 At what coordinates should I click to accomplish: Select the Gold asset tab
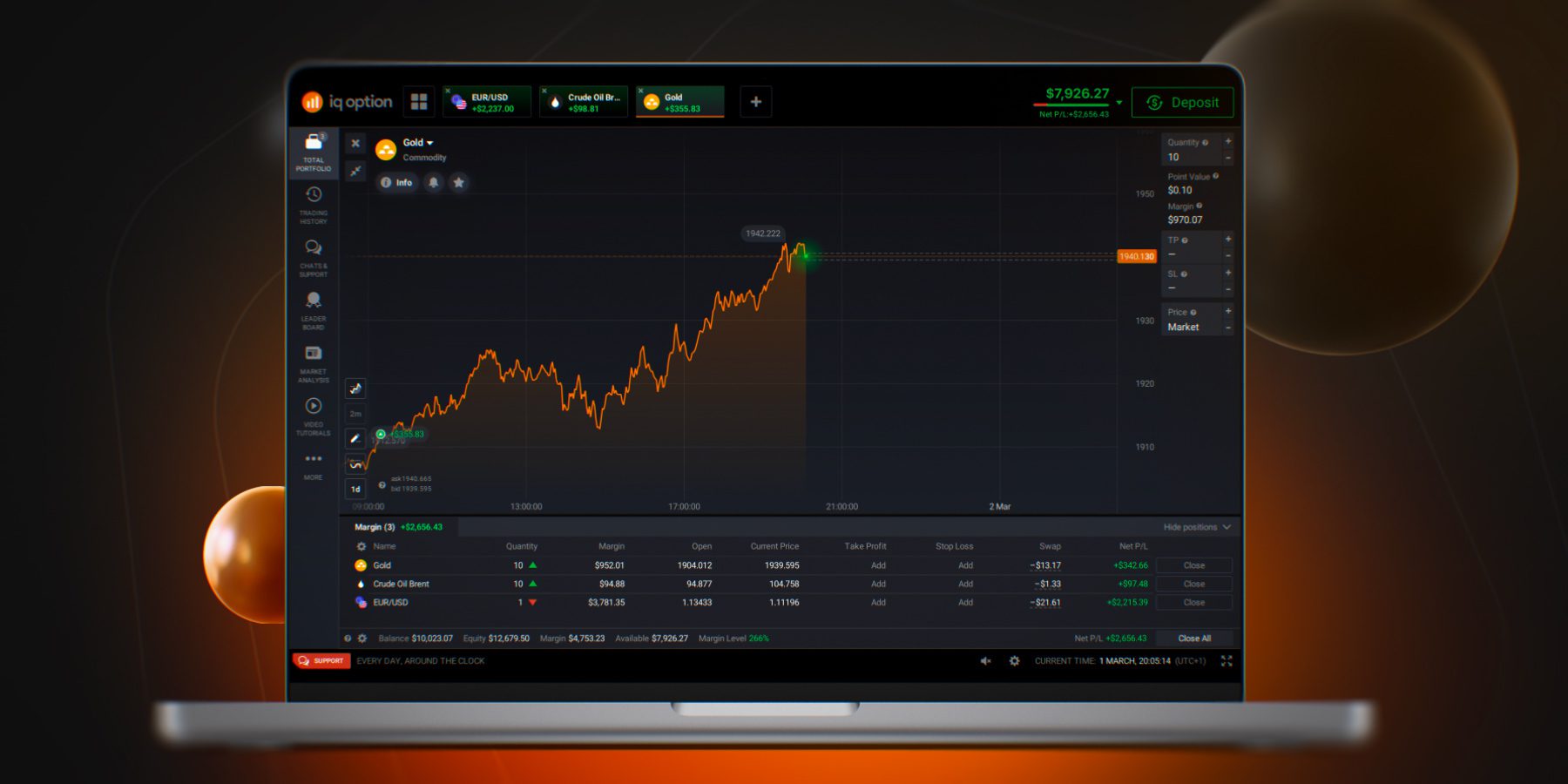pos(680,102)
